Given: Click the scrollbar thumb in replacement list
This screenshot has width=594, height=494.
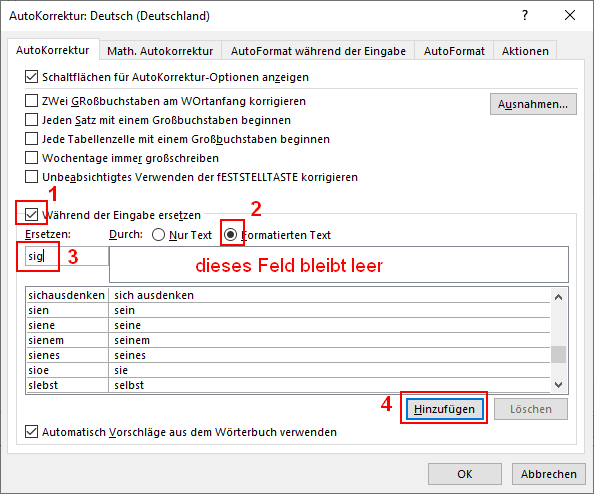Looking at the screenshot, I should [558, 355].
